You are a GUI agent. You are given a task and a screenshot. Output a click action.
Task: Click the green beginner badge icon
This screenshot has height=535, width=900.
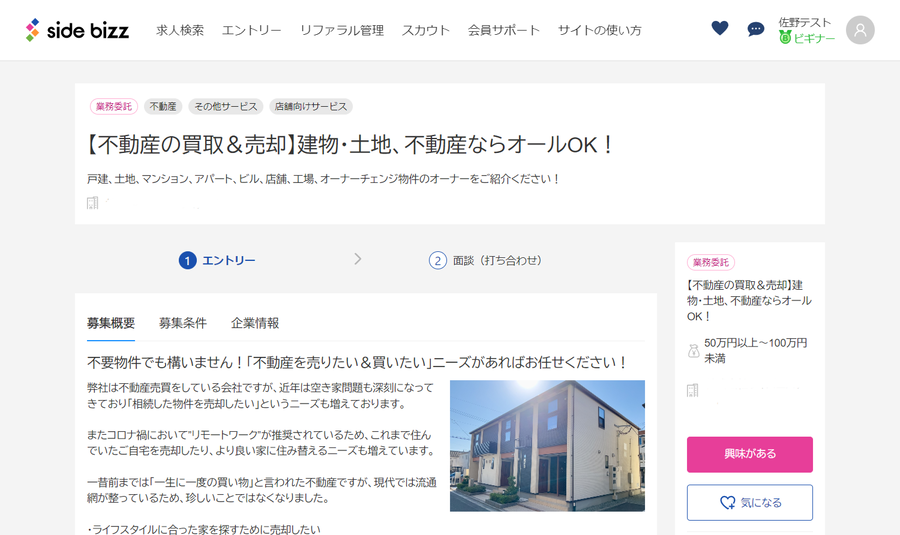click(785, 38)
